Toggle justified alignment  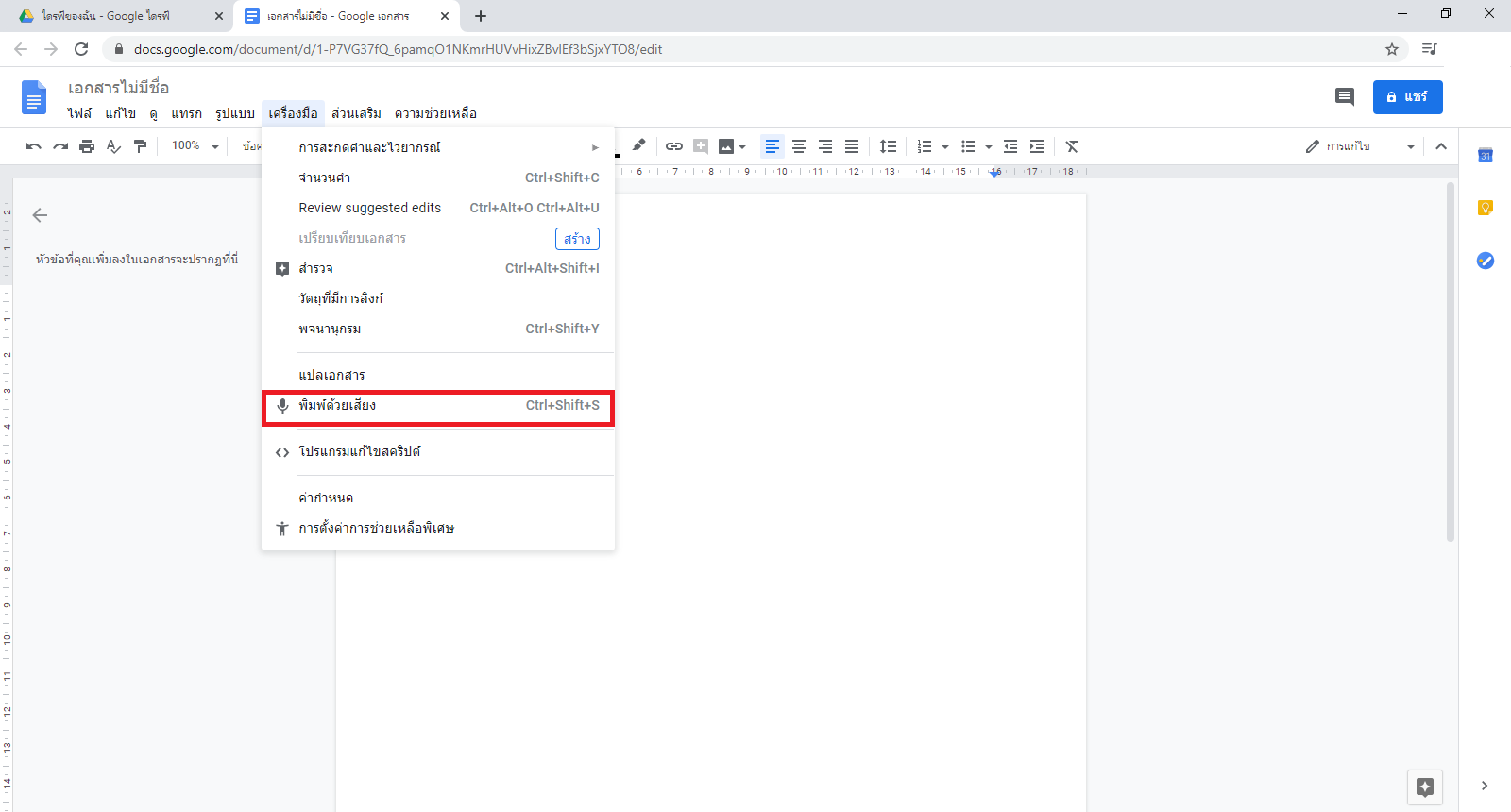coord(852,146)
